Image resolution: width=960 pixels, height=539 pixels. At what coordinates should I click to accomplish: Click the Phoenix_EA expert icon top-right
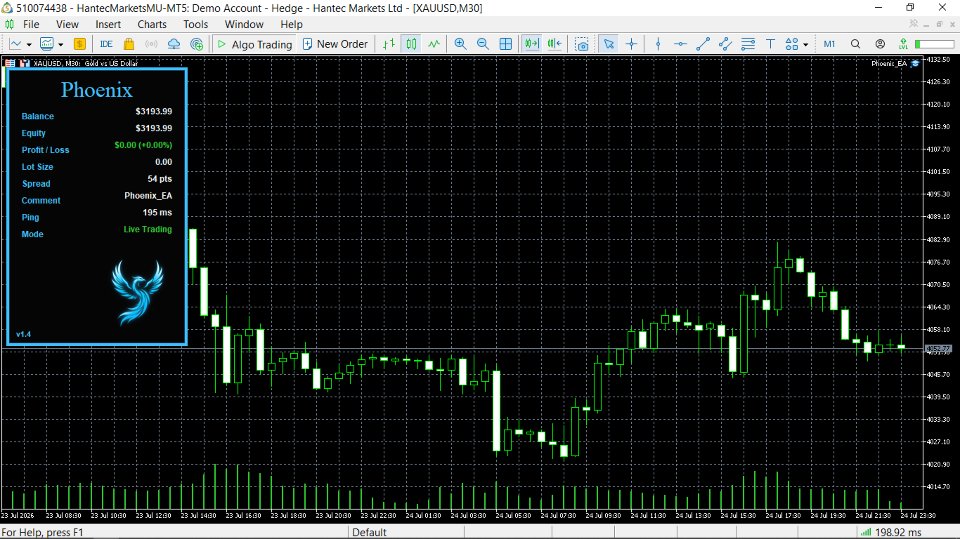915,63
